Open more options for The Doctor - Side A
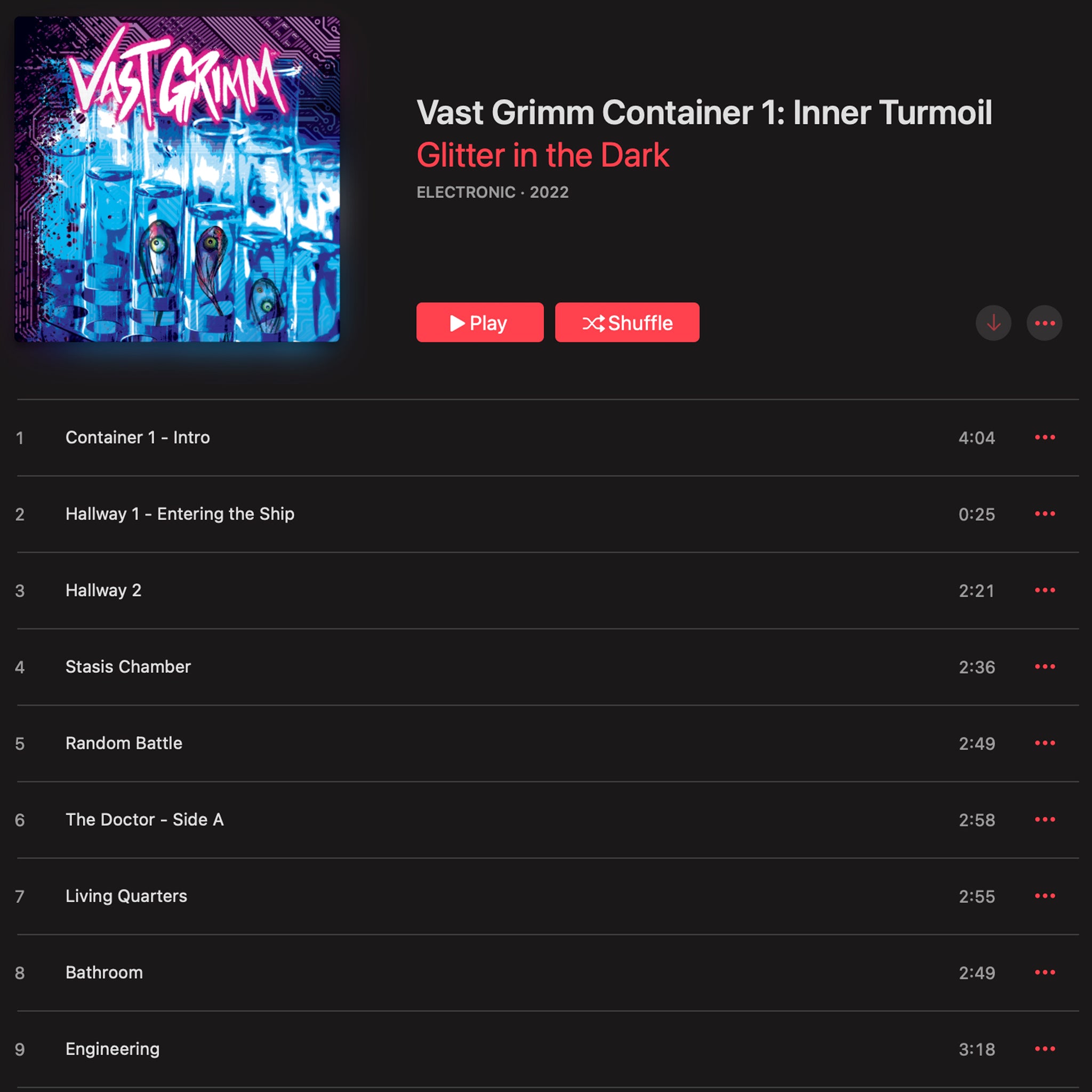 (1045, 820)
